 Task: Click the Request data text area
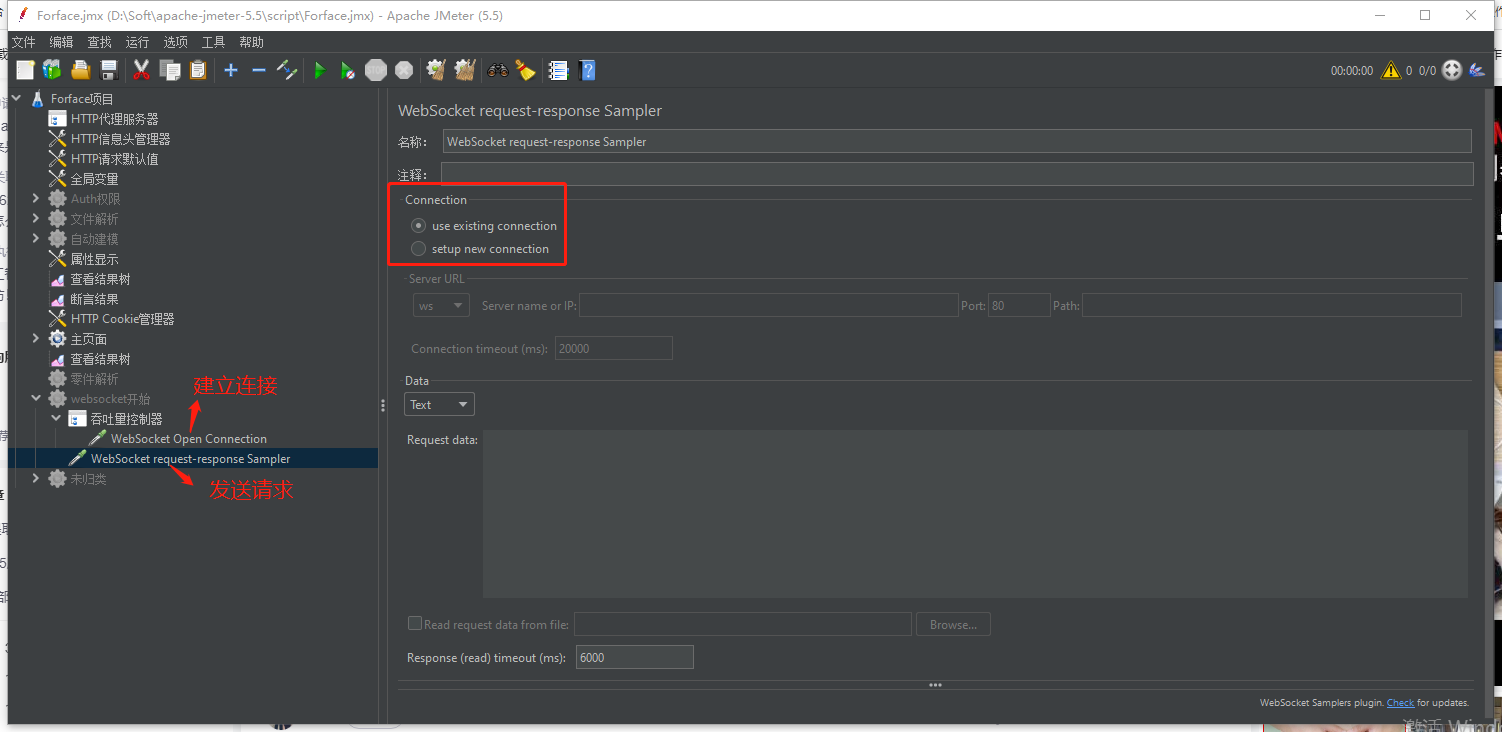(975, 514)
